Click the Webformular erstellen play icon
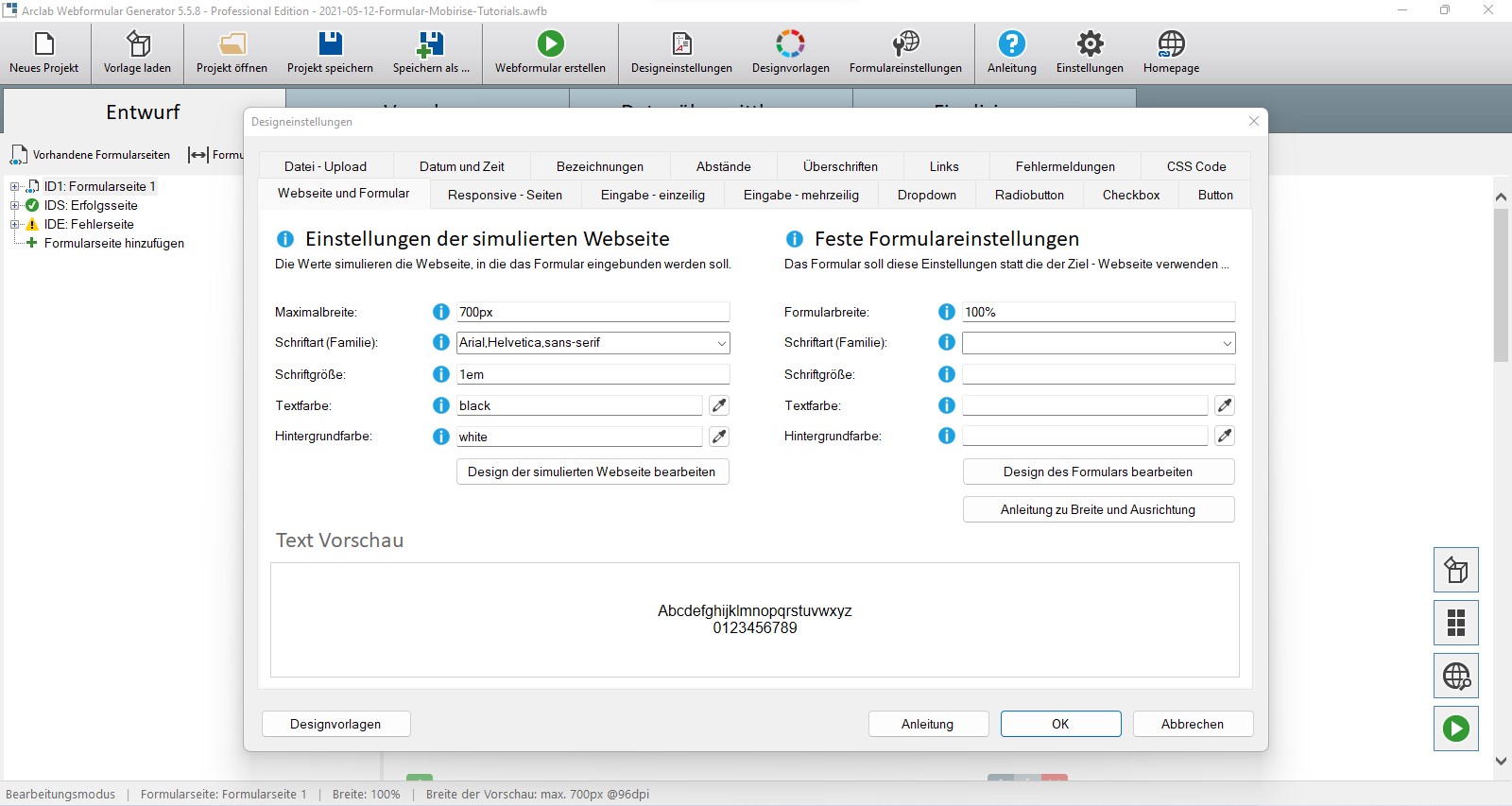1512x806 pixels. point(550,43)
